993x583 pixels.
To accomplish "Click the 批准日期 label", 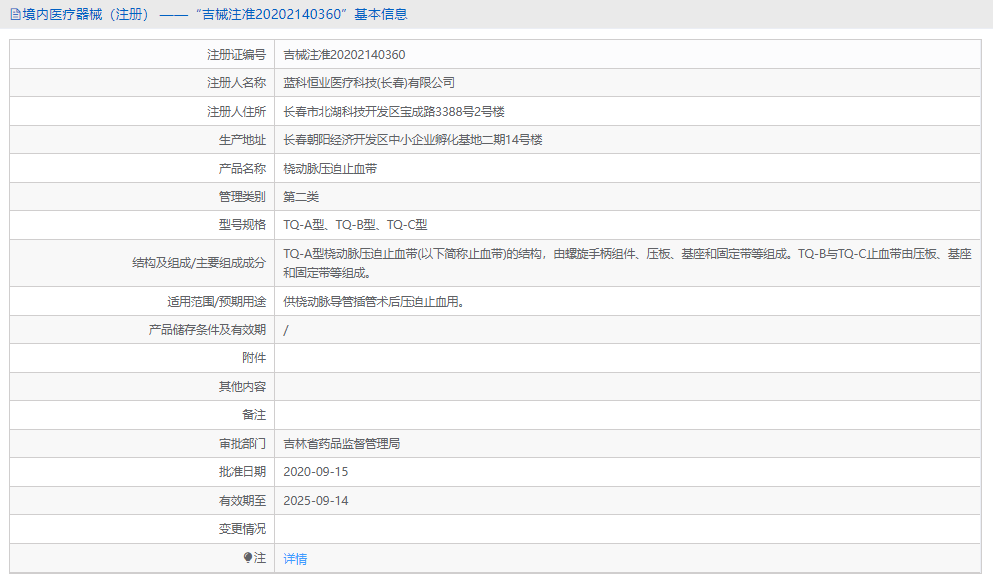I will (x=243, y=472).
